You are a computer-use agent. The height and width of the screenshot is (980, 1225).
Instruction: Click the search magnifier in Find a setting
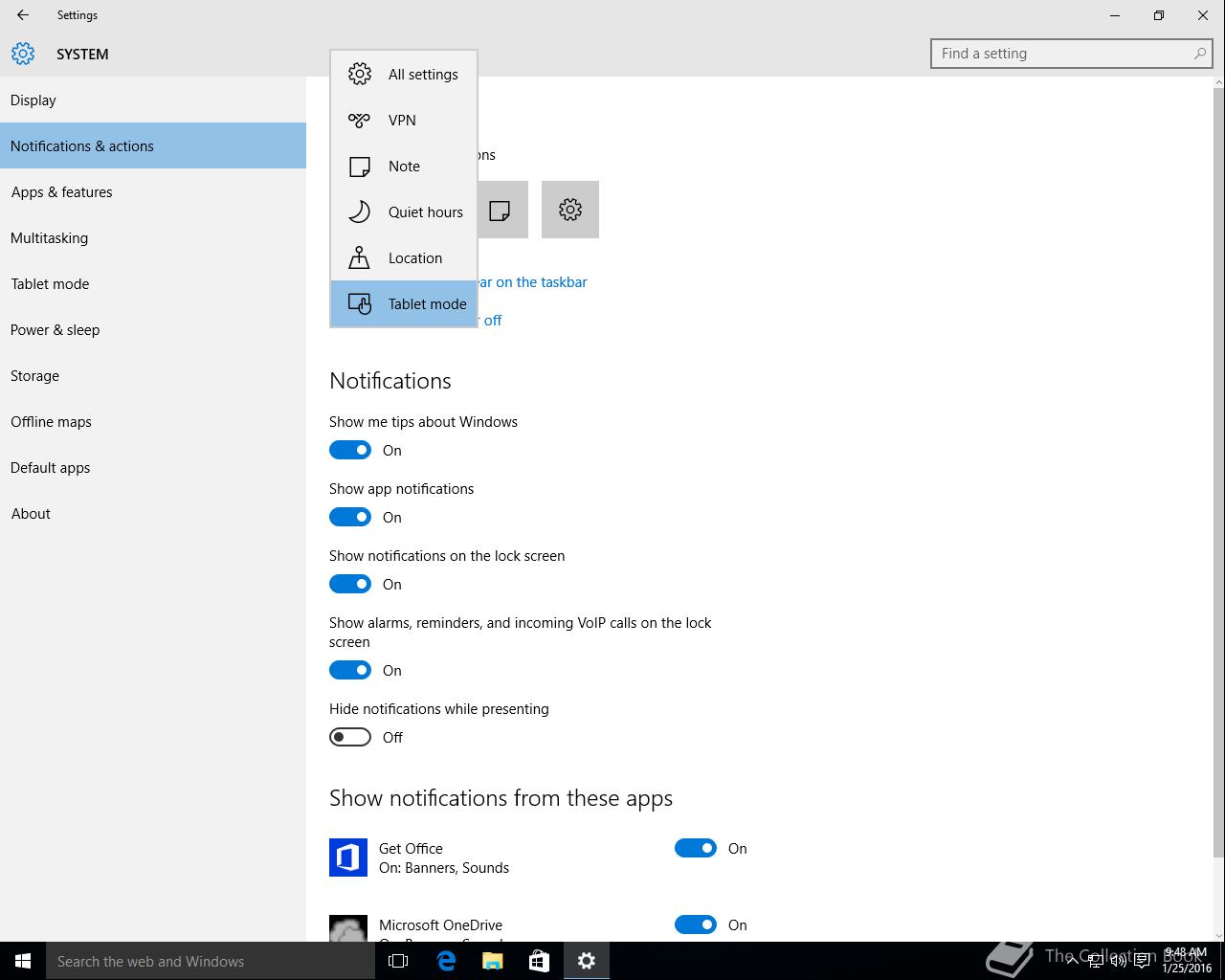pyautogui.click(x=1200, y=54)
